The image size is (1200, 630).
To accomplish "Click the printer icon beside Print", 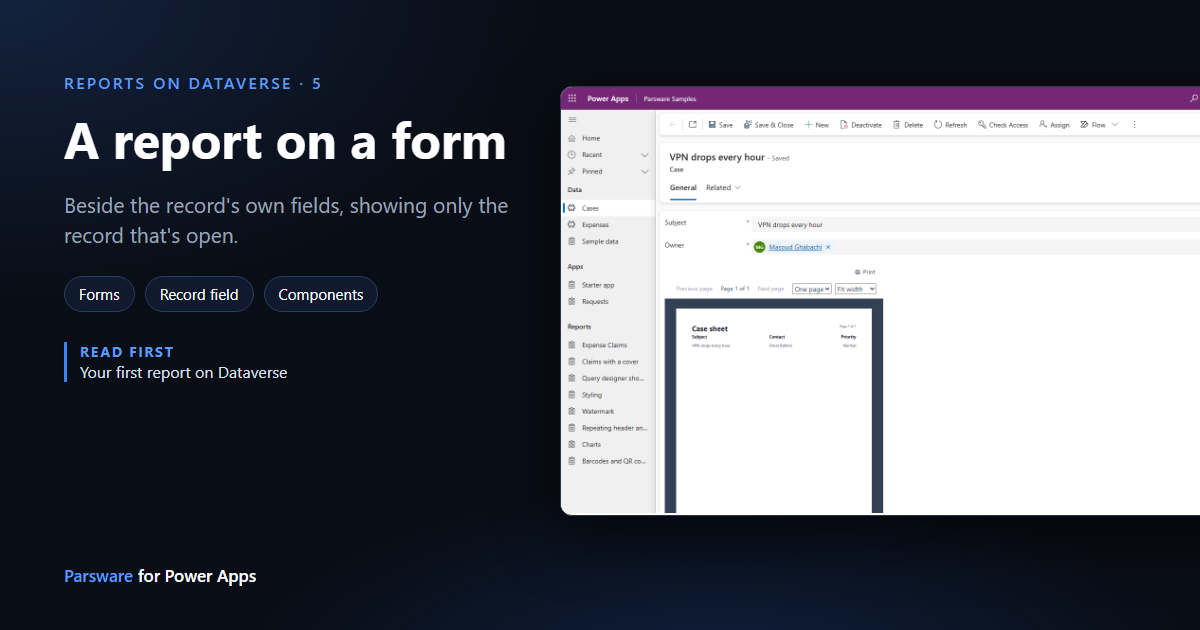I will (858, 272).
